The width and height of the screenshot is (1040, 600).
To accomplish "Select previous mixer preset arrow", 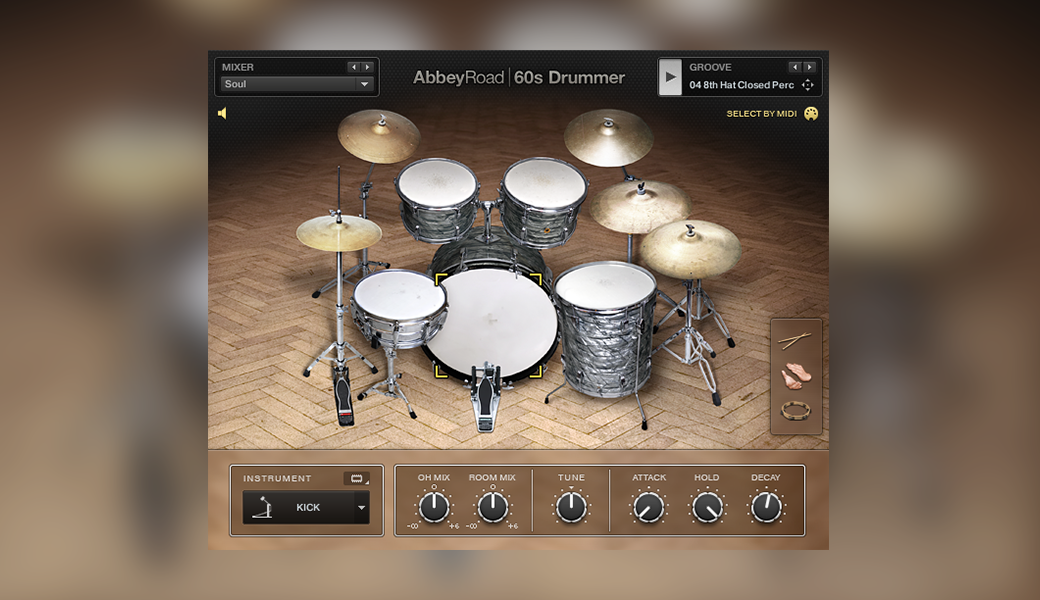I will [x=354, y=67].
